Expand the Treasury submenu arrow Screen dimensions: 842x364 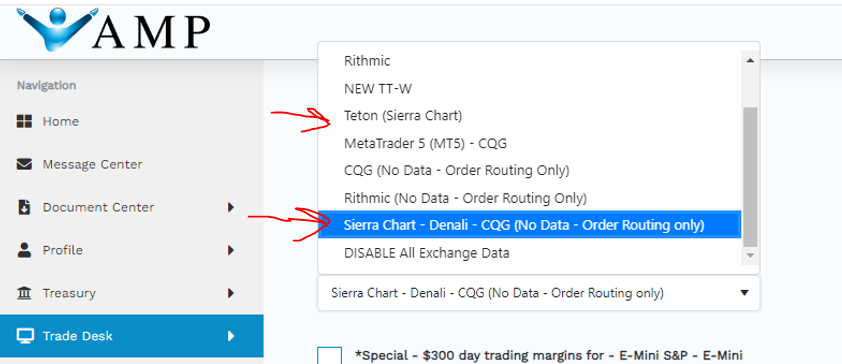pyautogui.click(x=231, y=293)
